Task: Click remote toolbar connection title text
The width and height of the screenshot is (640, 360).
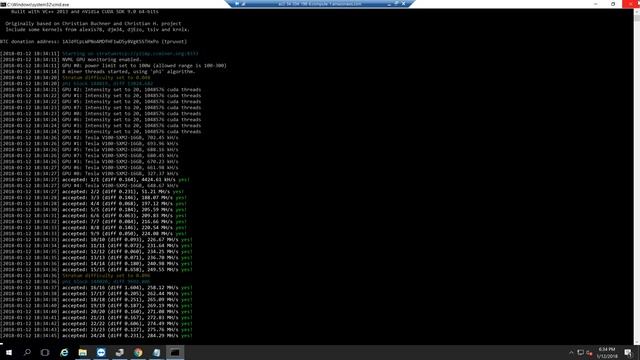Action: click(x=320, y=3)
